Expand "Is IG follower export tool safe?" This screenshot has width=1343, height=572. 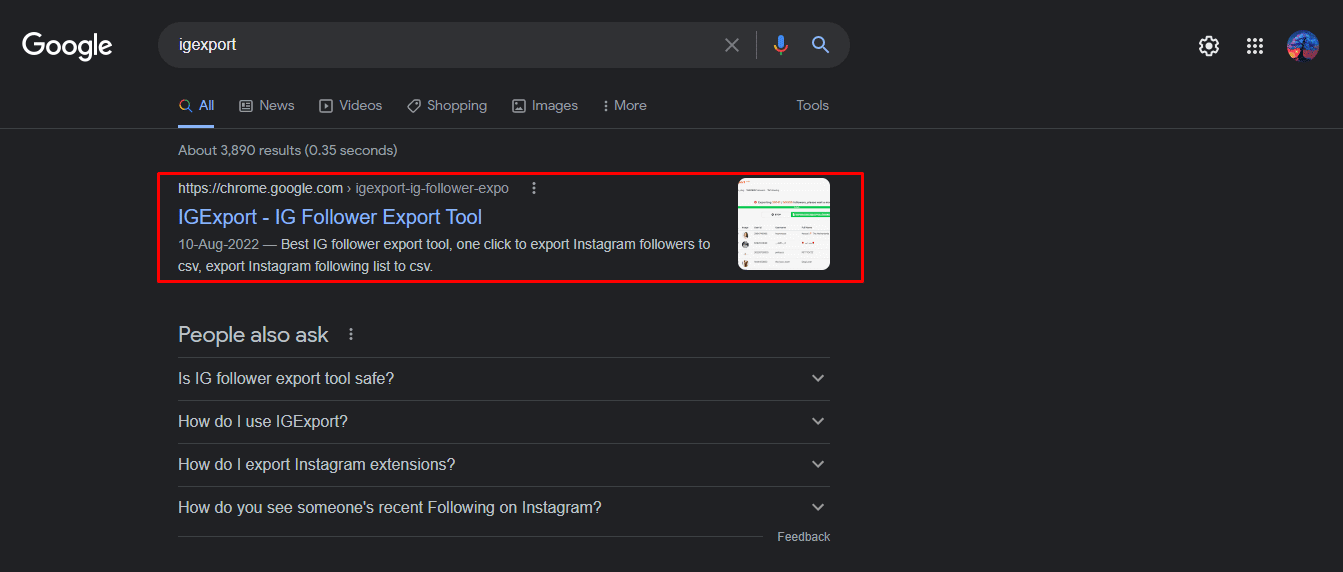click(504, 379)
